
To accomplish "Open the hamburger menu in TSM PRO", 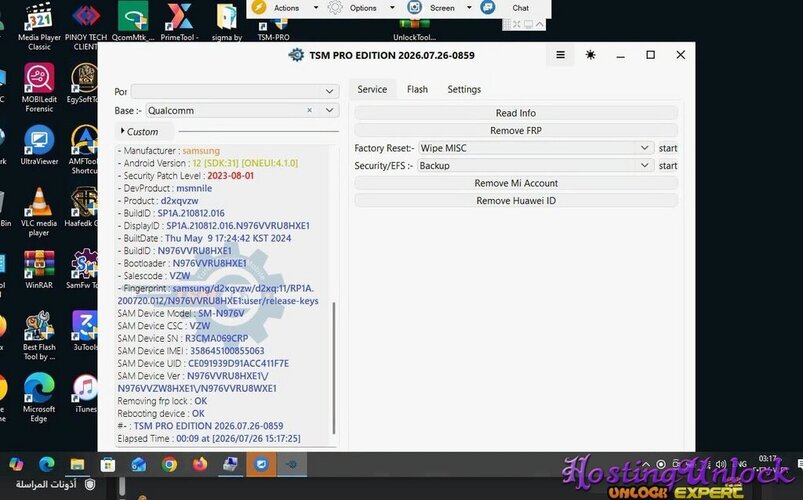I will pos(561,55).
